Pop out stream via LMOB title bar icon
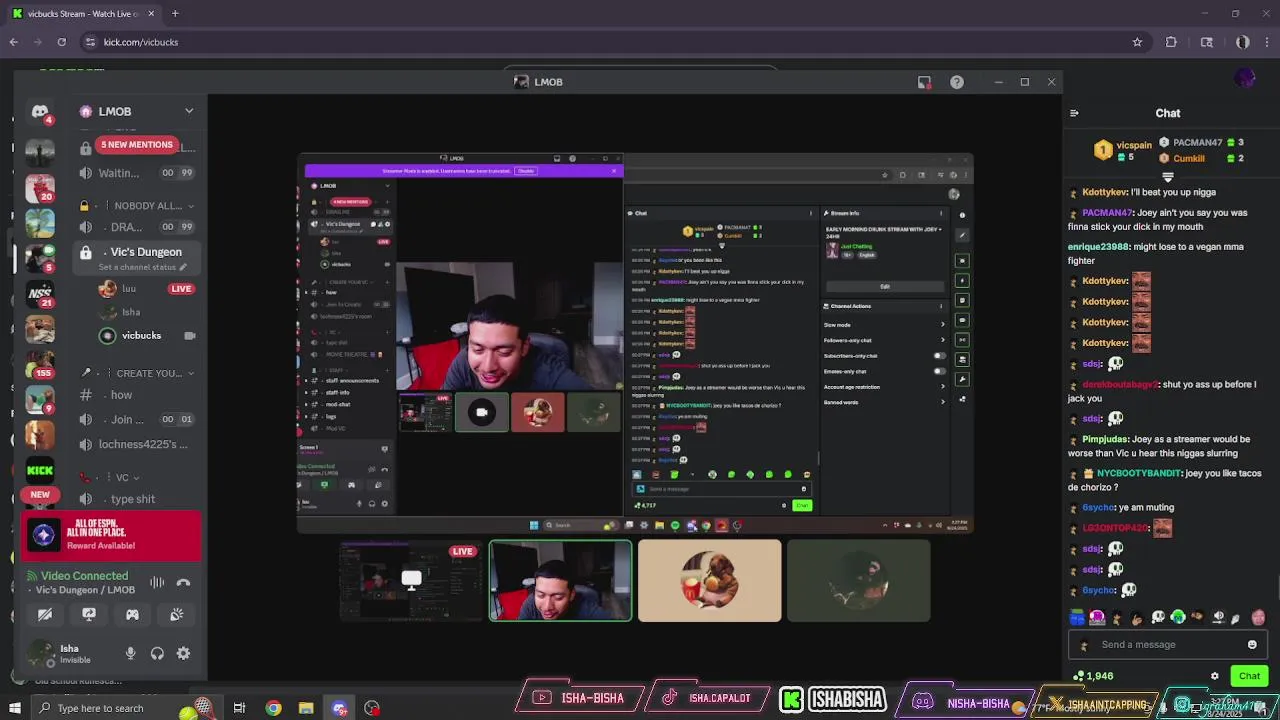 [924, 82]
